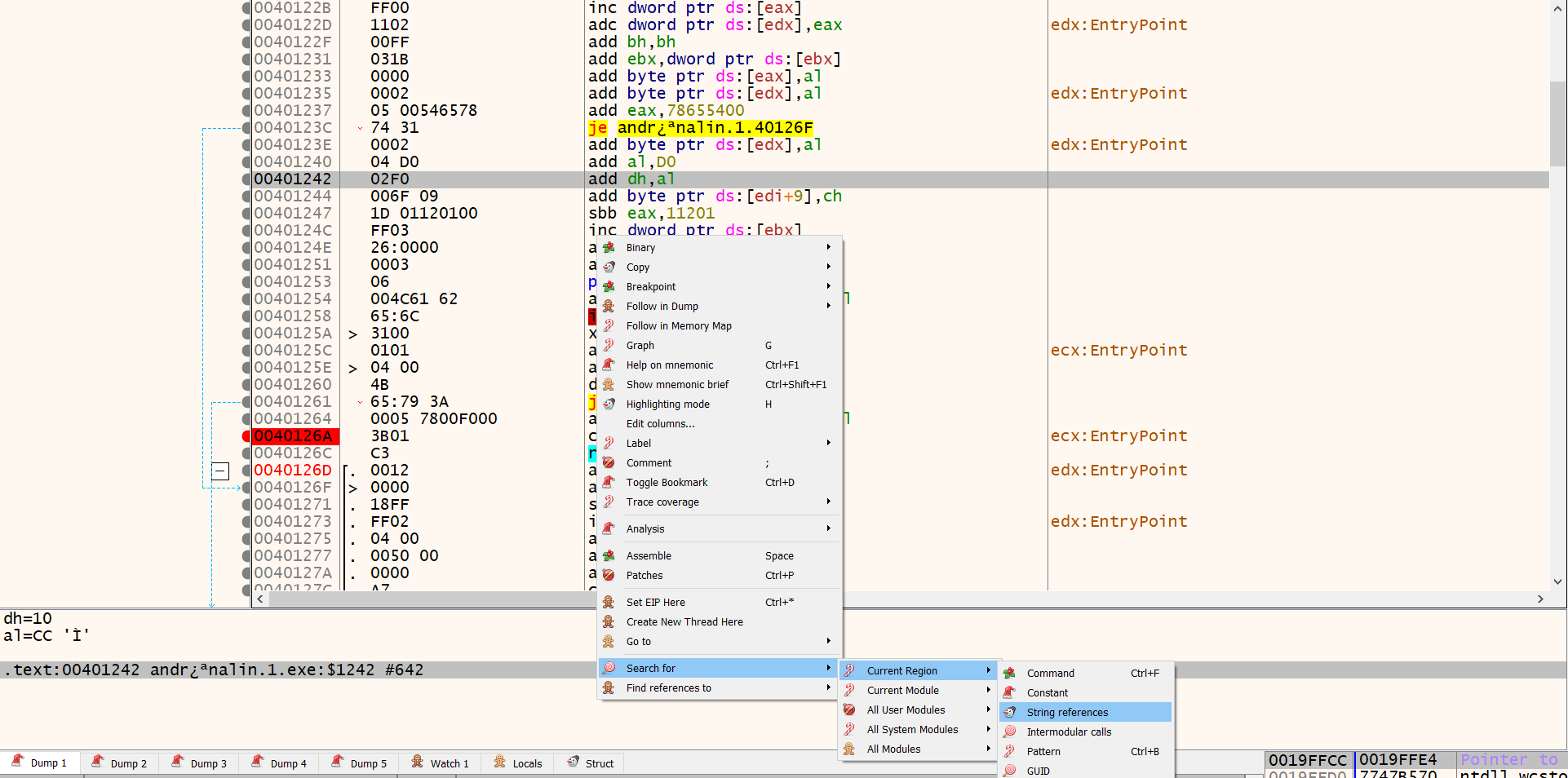Screen dimensions: 1568x778
Task: Toggle breakpoint bullet at address 0040122D
Action: (x=246, y=25)
